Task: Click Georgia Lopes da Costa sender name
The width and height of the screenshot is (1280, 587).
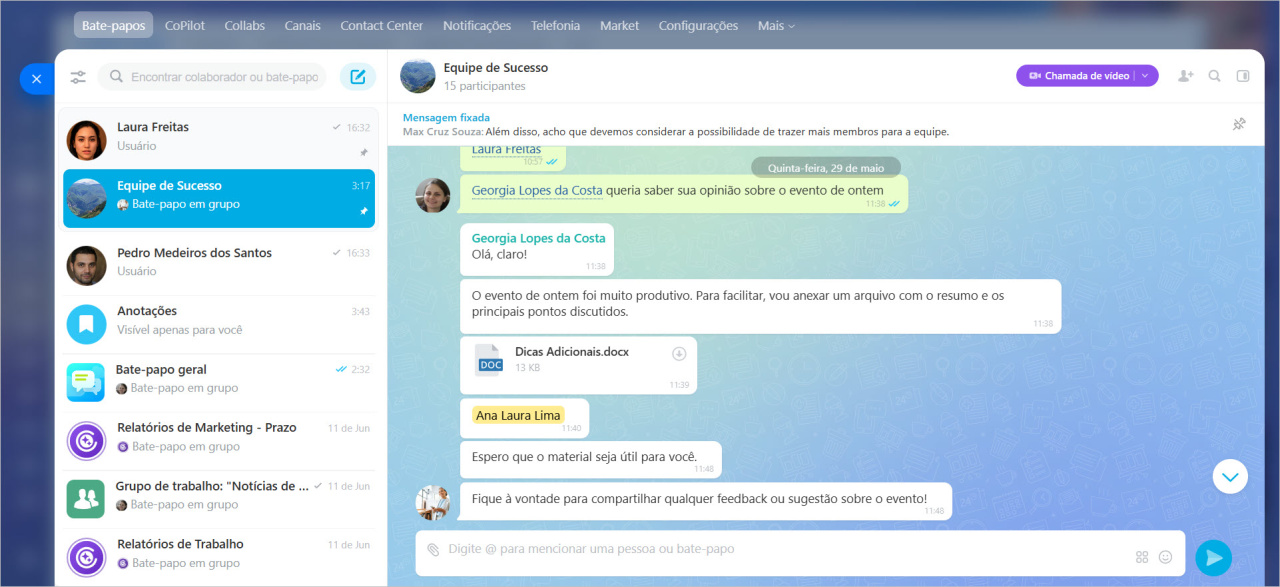Action: 538,238
